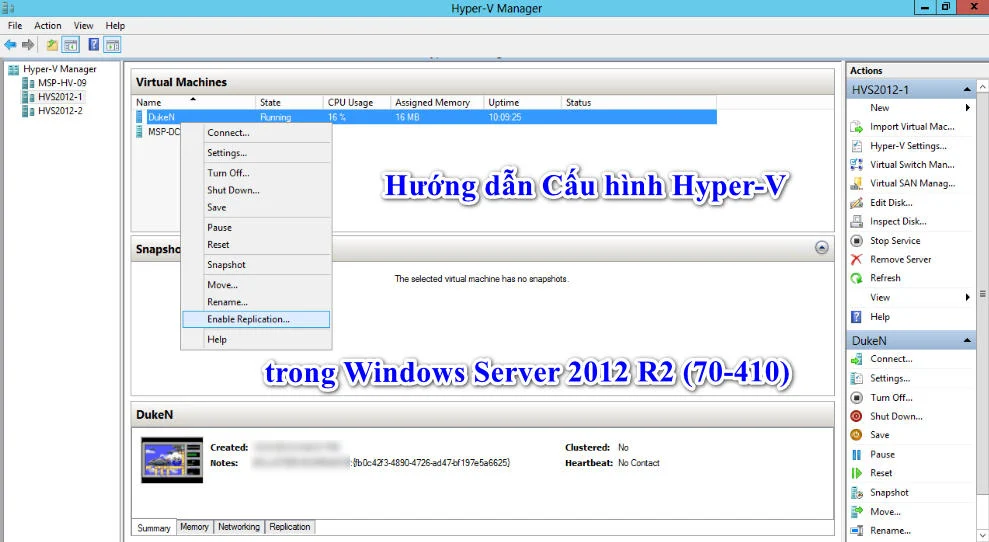Screen dimensions: 989x542
Task: Open Hyper-V Settings icon in Actions
Action: [x=856, y=146]
